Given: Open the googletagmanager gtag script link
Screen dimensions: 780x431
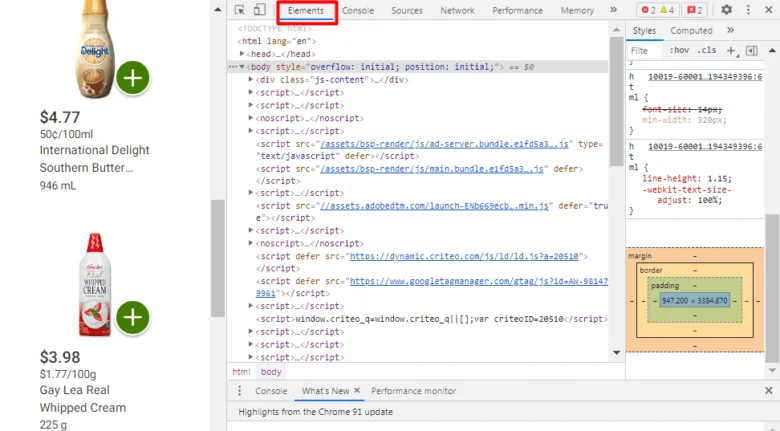Looking at the screenshot, I should (x=479, y=281).
